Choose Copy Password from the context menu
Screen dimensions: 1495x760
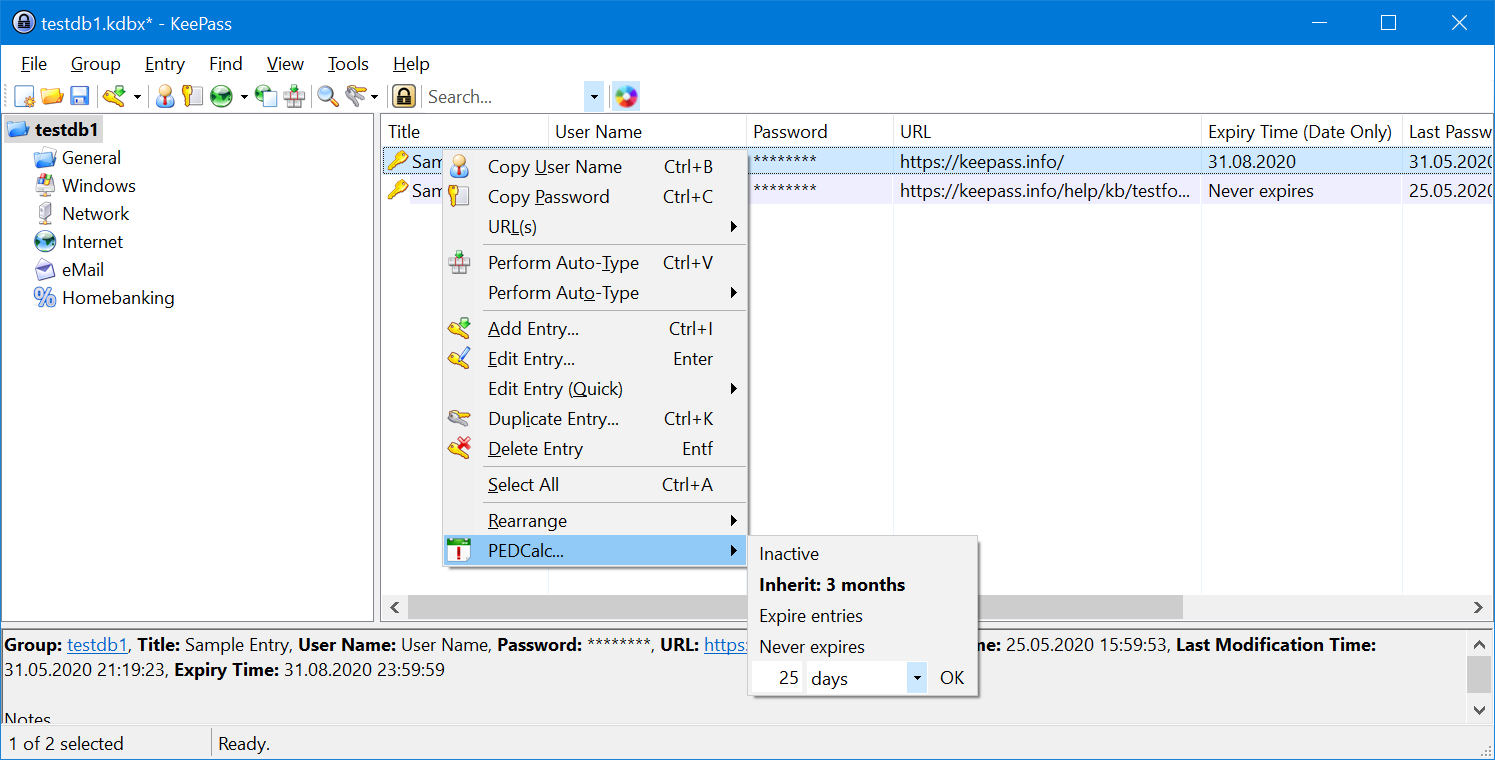coord(595,197)
